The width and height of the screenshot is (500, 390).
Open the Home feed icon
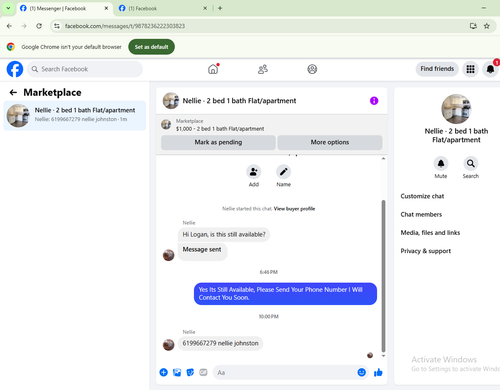point(213,69)
